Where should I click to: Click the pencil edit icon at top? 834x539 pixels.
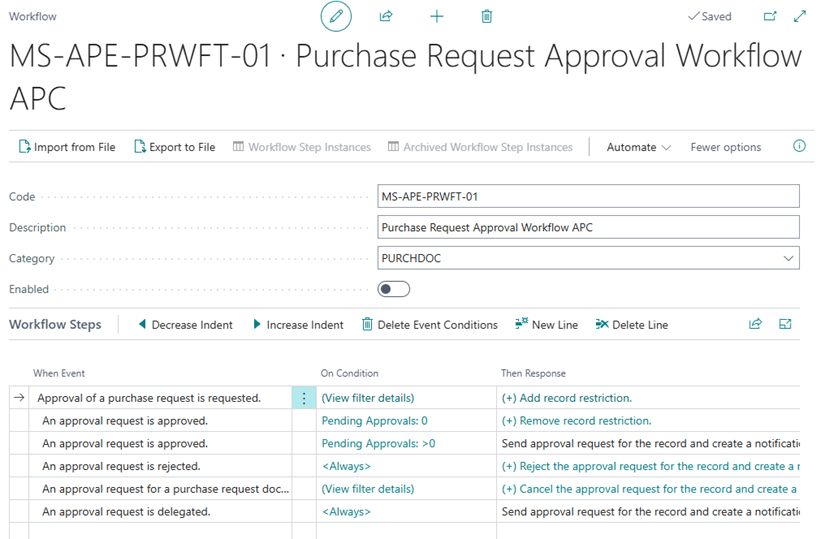pyautogui.click(x=336, y=17)
